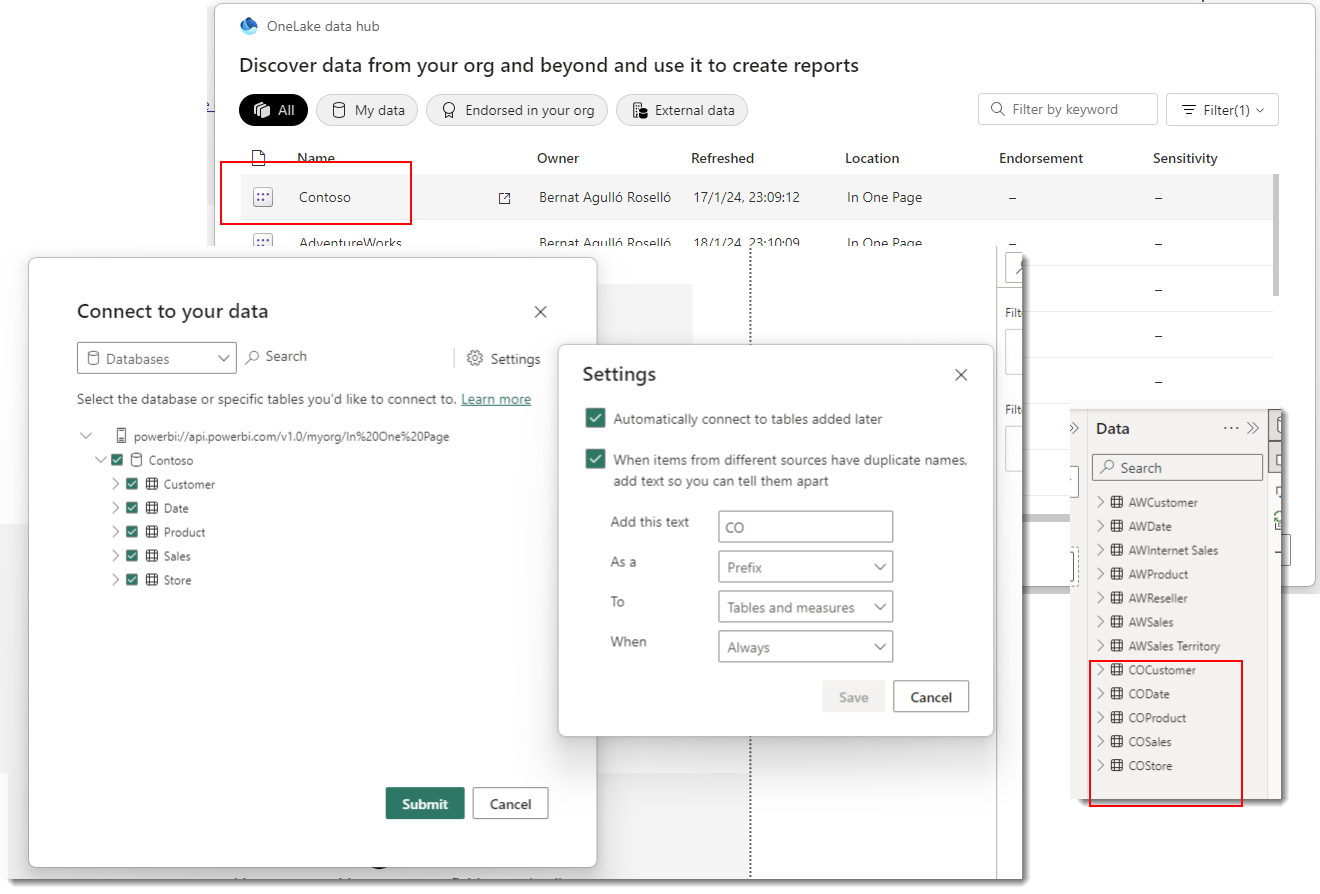Open the Prefix dropdown in Settings
Screen dimensions: 1320x894
click(804, 567)
